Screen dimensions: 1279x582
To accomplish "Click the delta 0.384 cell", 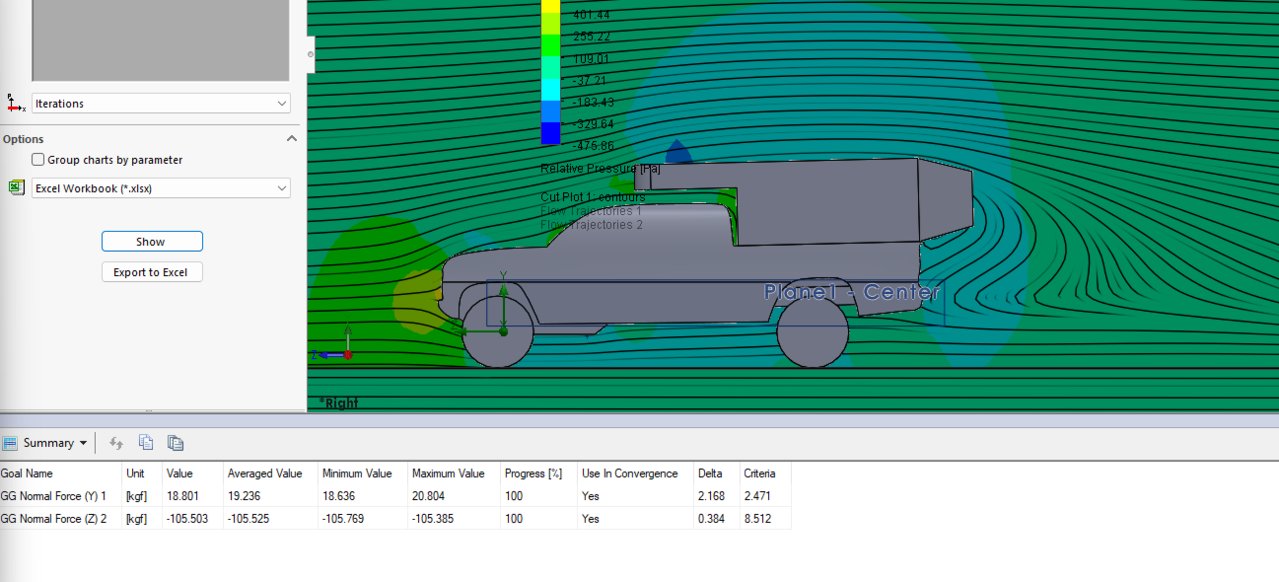I will (712, 519).
